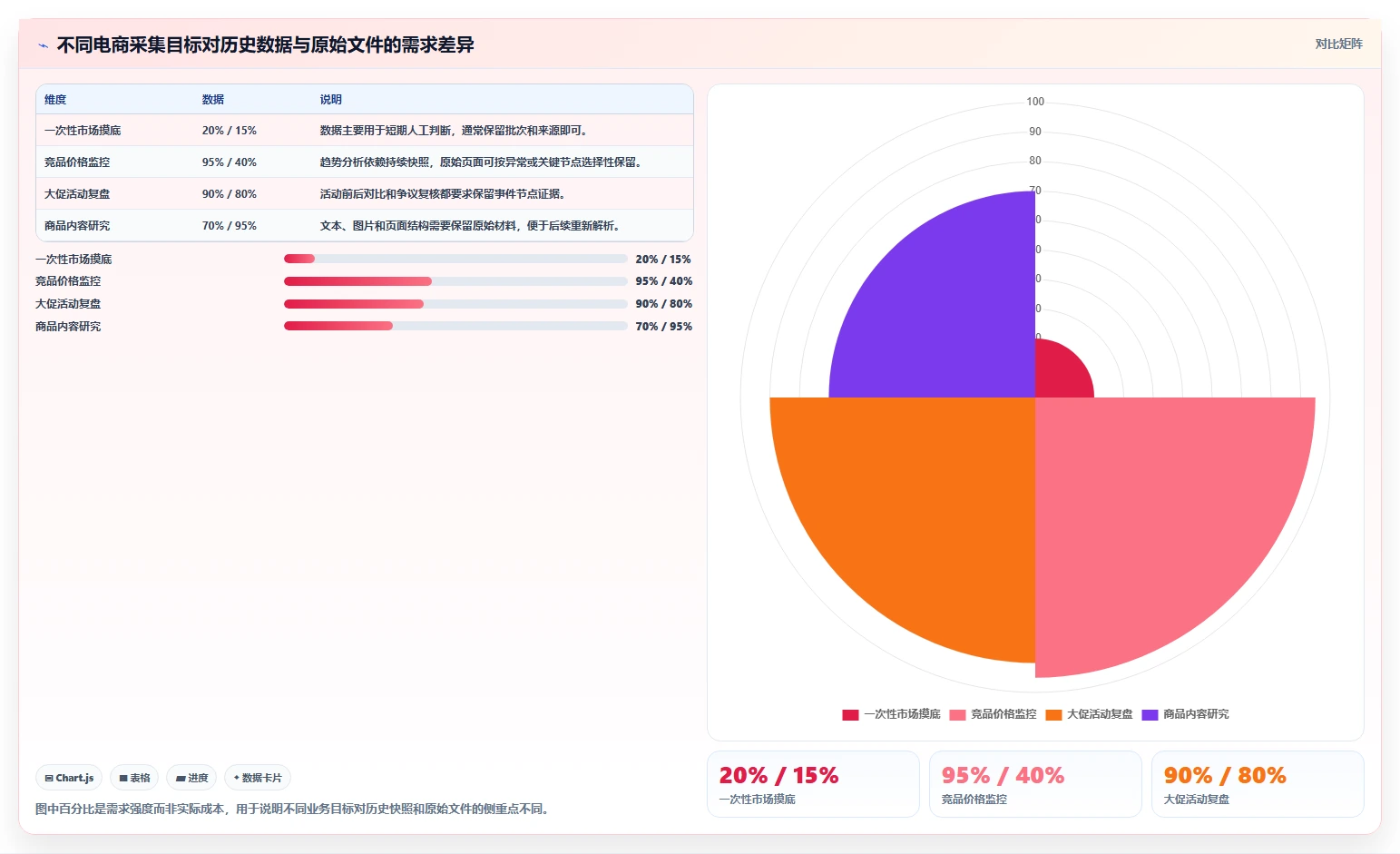Image resolution: width=1400 pixels, height=854 pixels.
Task: Click description starting 数据主要用于短期人工判断
Action: [455, 131]
